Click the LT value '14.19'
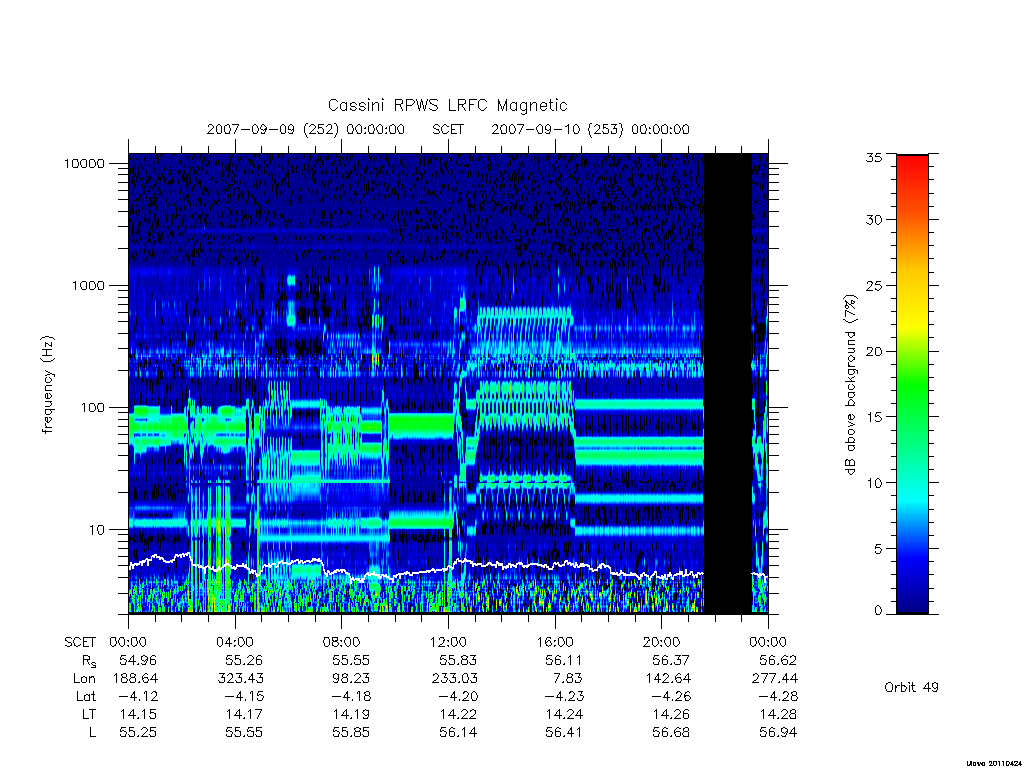1024x768 pixels. pos(351,714)
